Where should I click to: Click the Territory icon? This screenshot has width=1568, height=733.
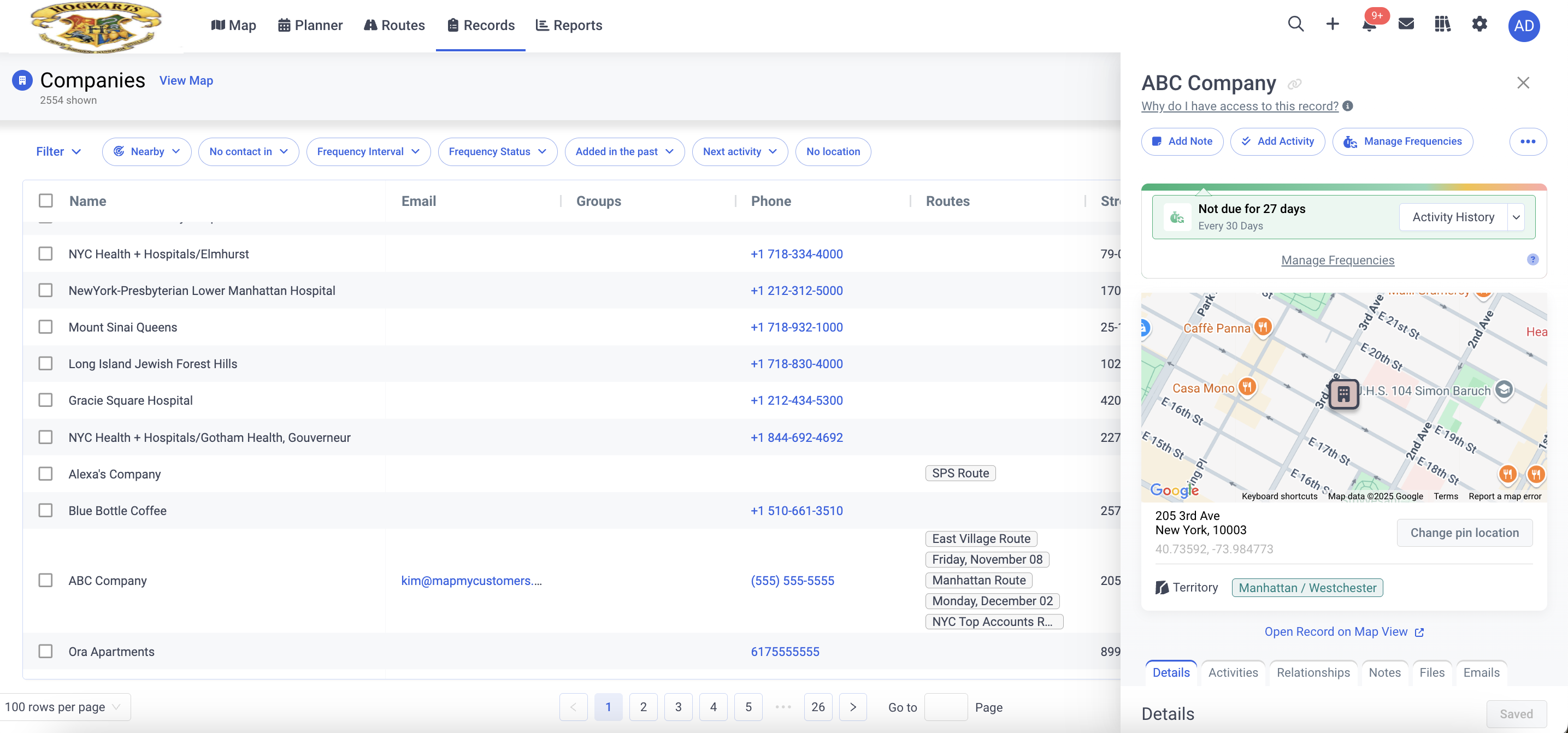point(1162,588)
